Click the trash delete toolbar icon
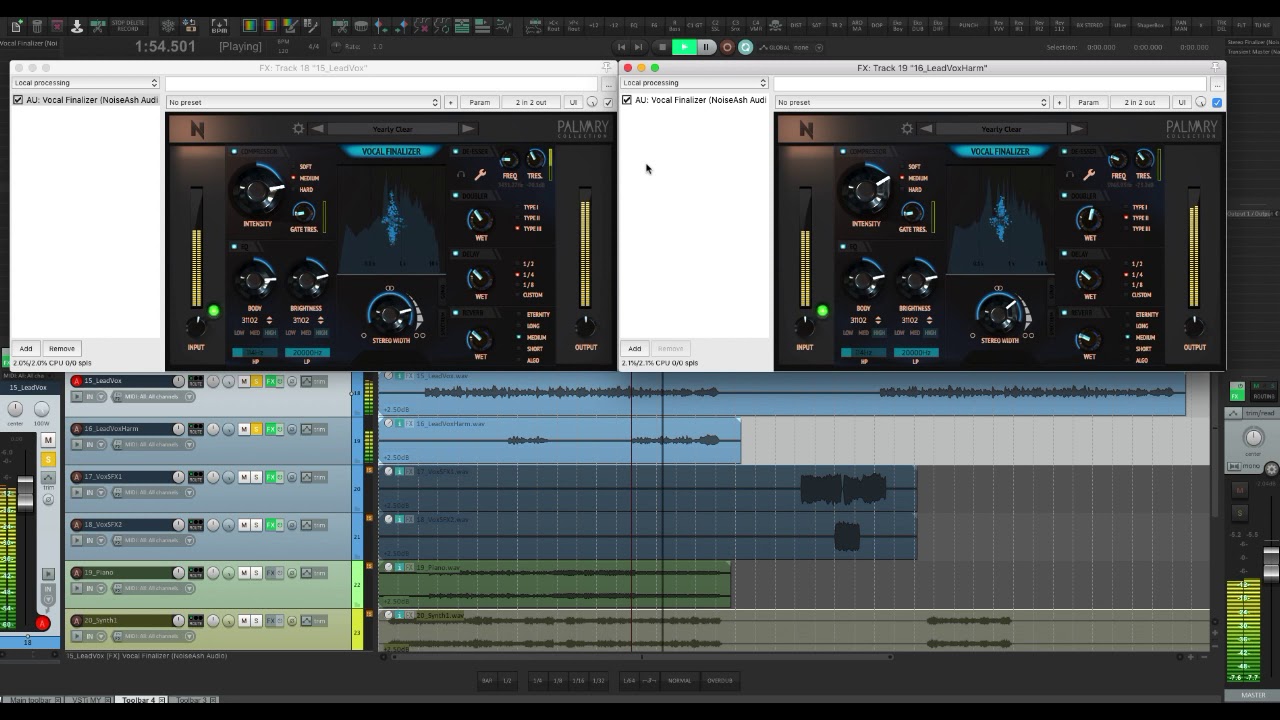The width and height of the screenshot is (1280, 720). click(37, 26)
